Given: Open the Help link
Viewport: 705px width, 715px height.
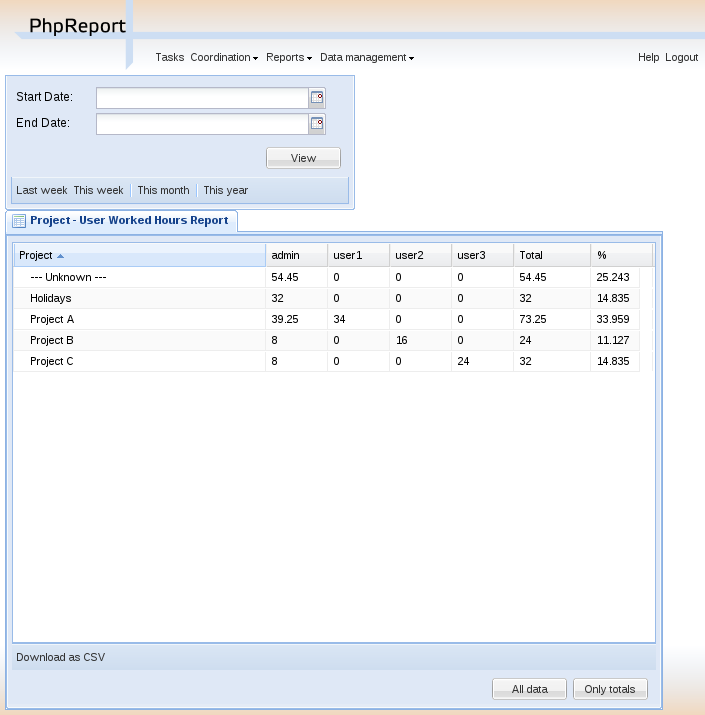Looking at the screenshot, I should tap(648, 57).
